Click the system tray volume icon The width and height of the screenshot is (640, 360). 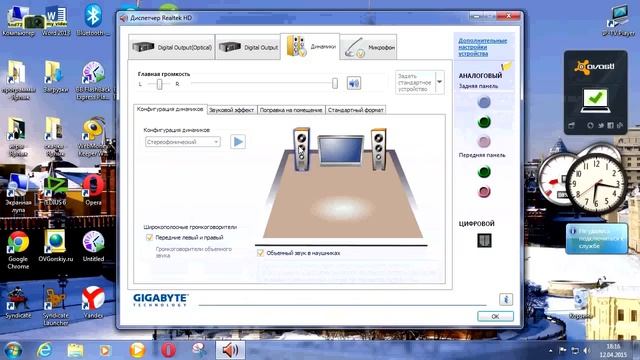coord(587,351)
